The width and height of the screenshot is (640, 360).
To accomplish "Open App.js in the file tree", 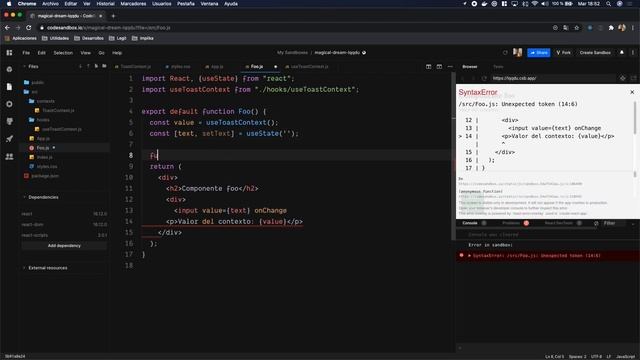I will 40,138.
